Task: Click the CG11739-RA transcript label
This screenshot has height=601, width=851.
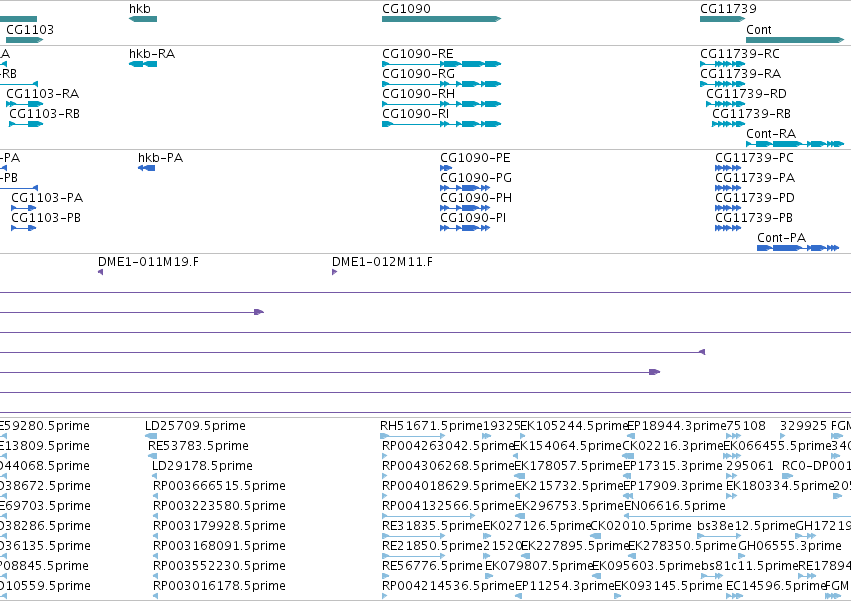Action: (x=740, y=74)
